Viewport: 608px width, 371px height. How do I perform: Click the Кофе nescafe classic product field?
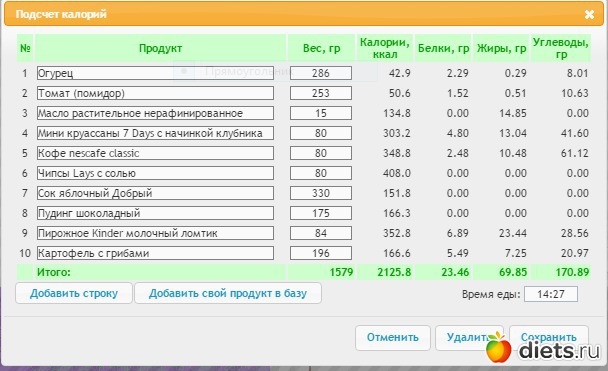click(x=155, y=153)
